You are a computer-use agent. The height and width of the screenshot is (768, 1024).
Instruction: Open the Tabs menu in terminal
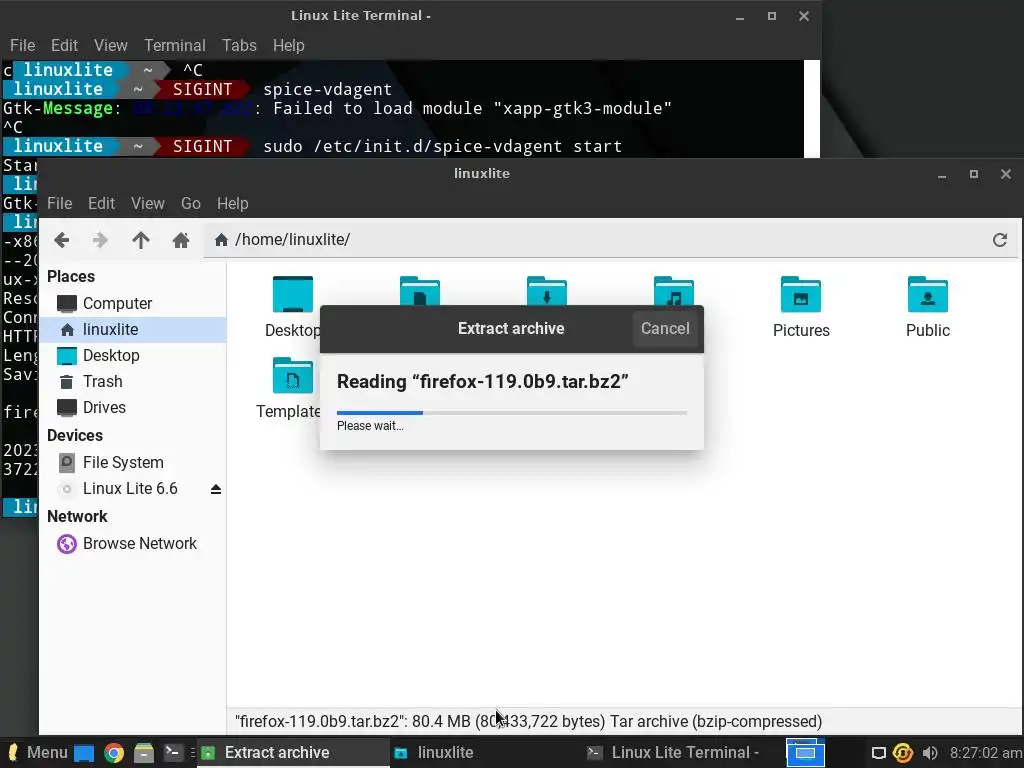coord(239,46)
